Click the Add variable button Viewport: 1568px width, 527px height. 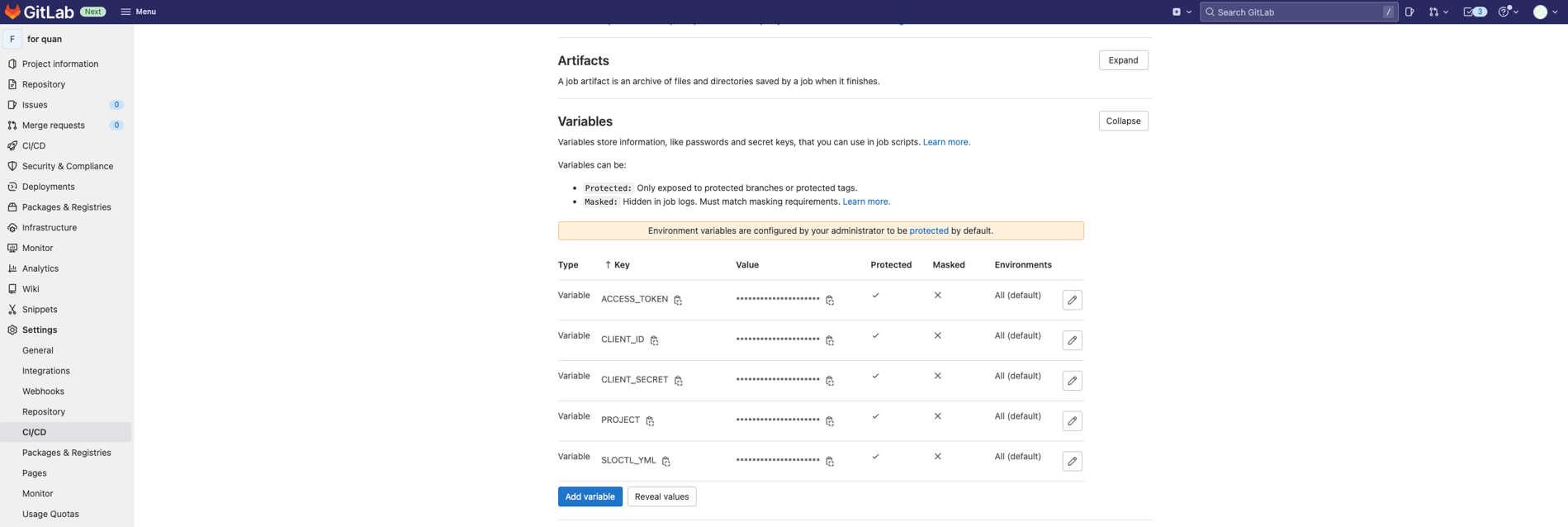[590, 496]
